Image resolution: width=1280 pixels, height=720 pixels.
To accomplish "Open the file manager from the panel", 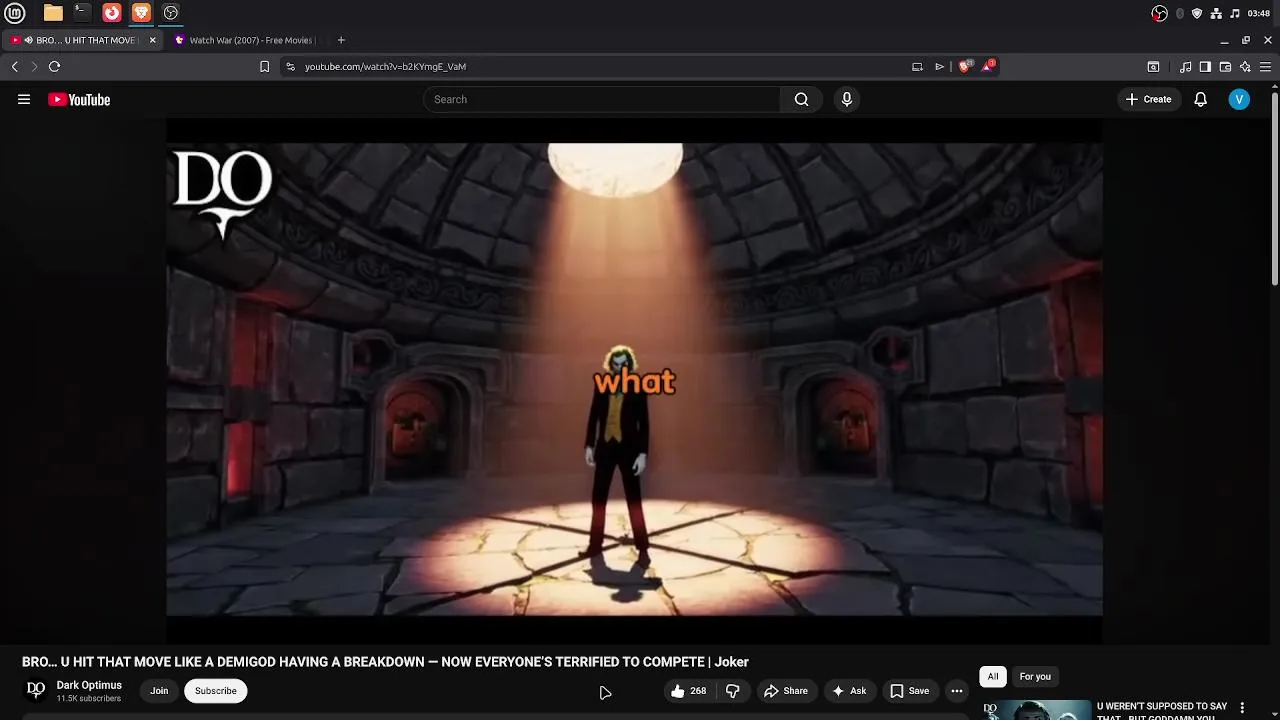I will [53, 13].
